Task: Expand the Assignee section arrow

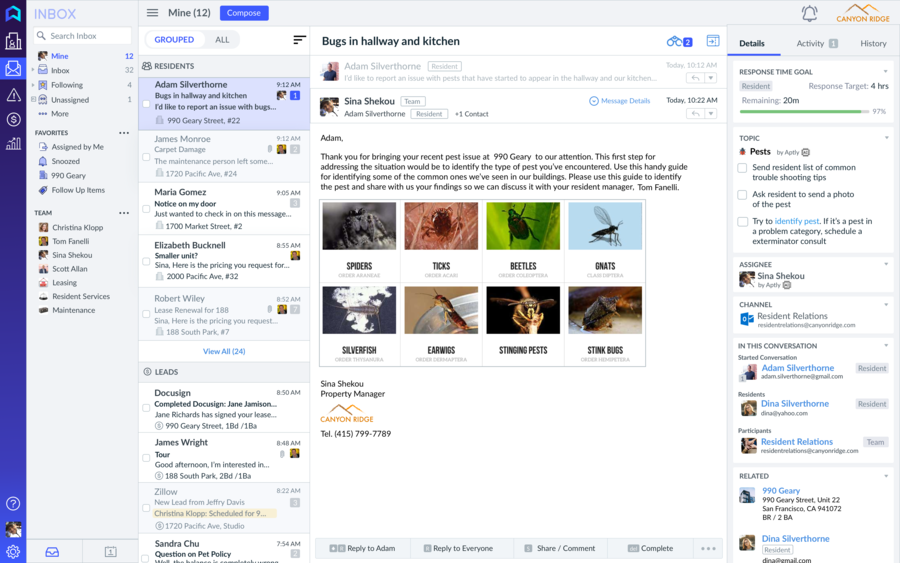Action: [x=886, y=265]
